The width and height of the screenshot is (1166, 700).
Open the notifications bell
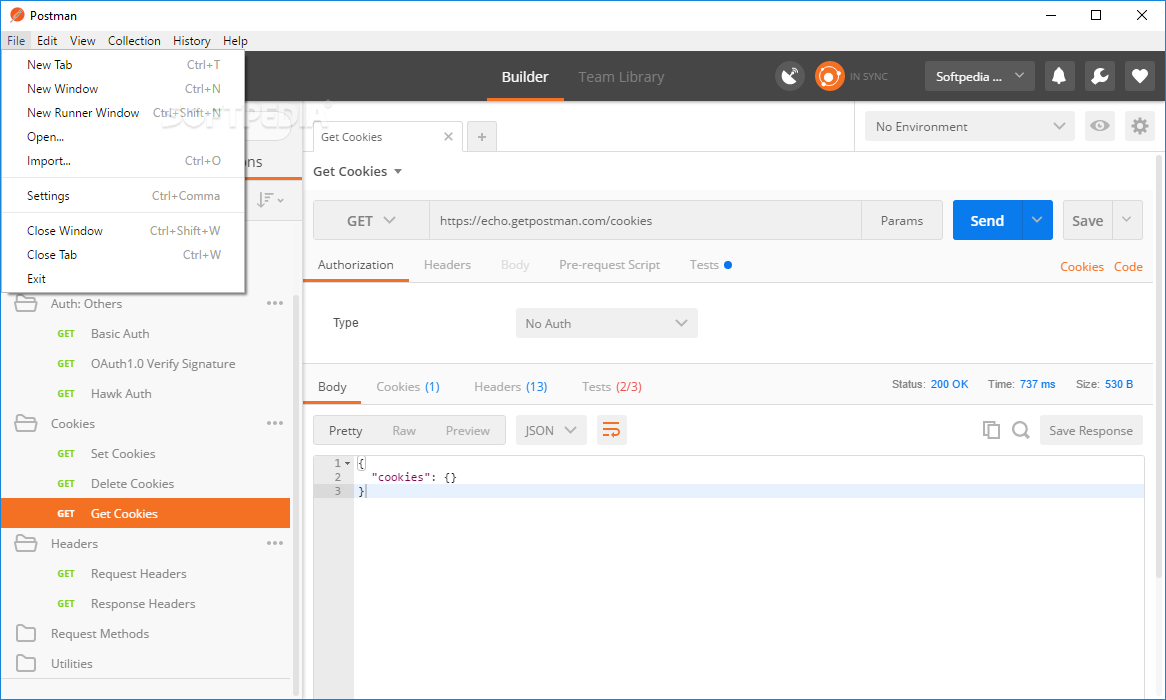pos(1059,76)
